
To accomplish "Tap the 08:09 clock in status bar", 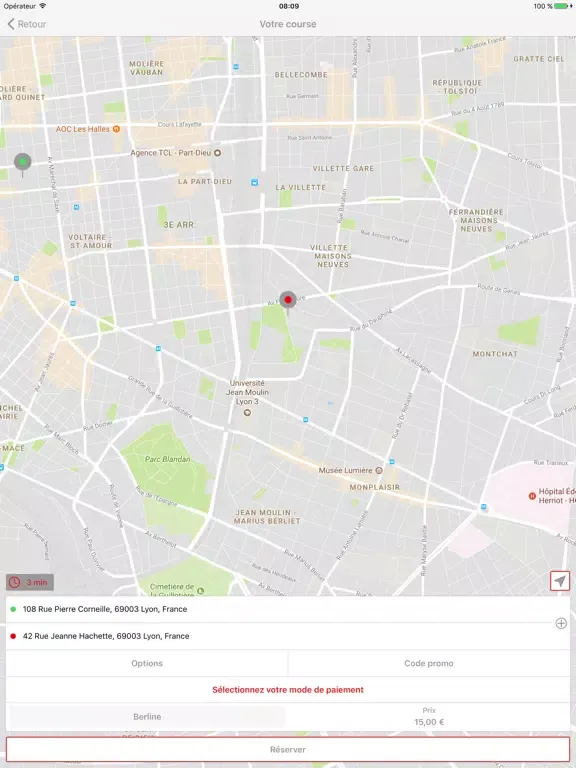I will (288, 6).
